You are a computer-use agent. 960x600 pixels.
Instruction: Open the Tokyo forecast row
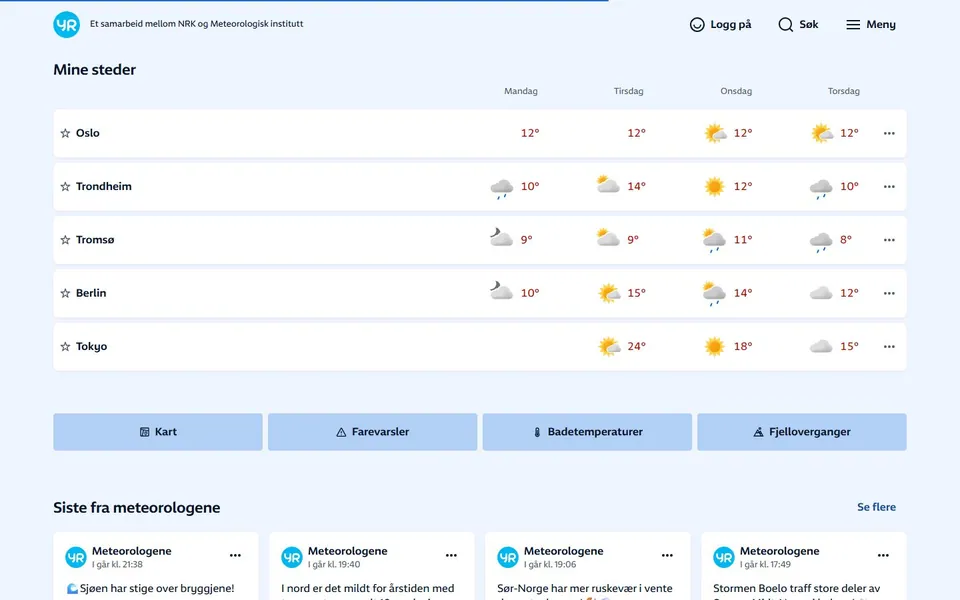(479, 347)
